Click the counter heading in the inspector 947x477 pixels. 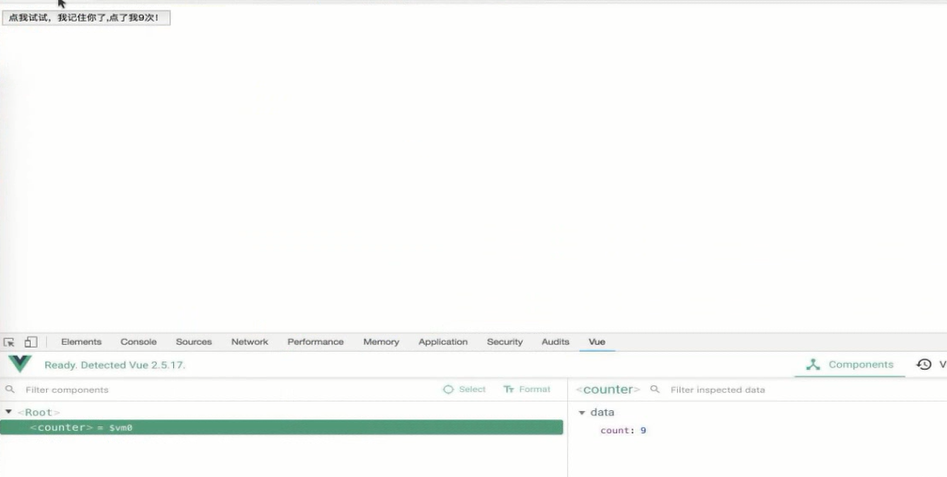point(608,389)
